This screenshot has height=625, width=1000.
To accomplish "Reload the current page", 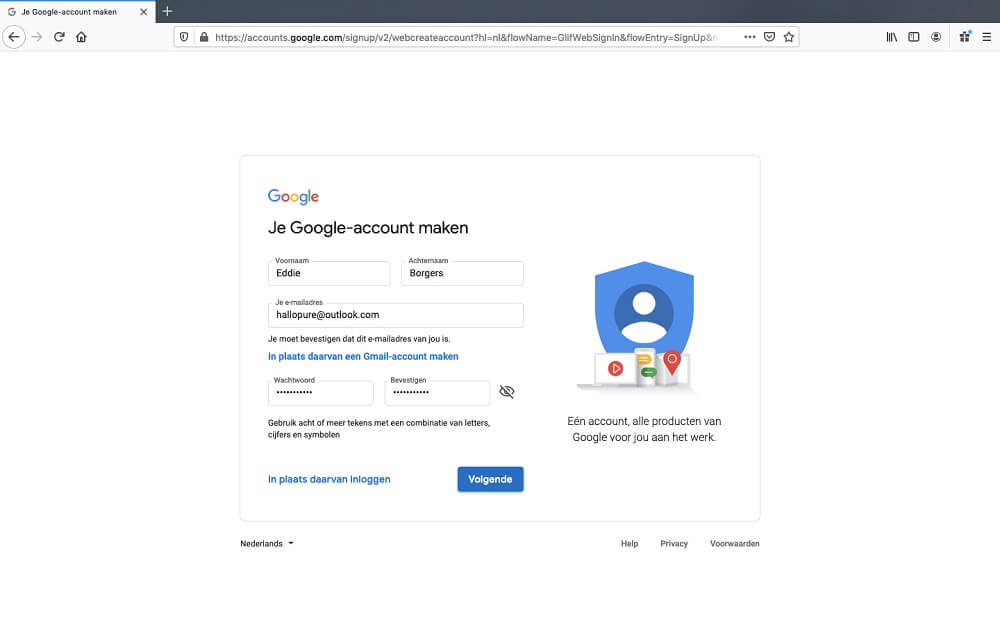I will click(x=59, y=37).
